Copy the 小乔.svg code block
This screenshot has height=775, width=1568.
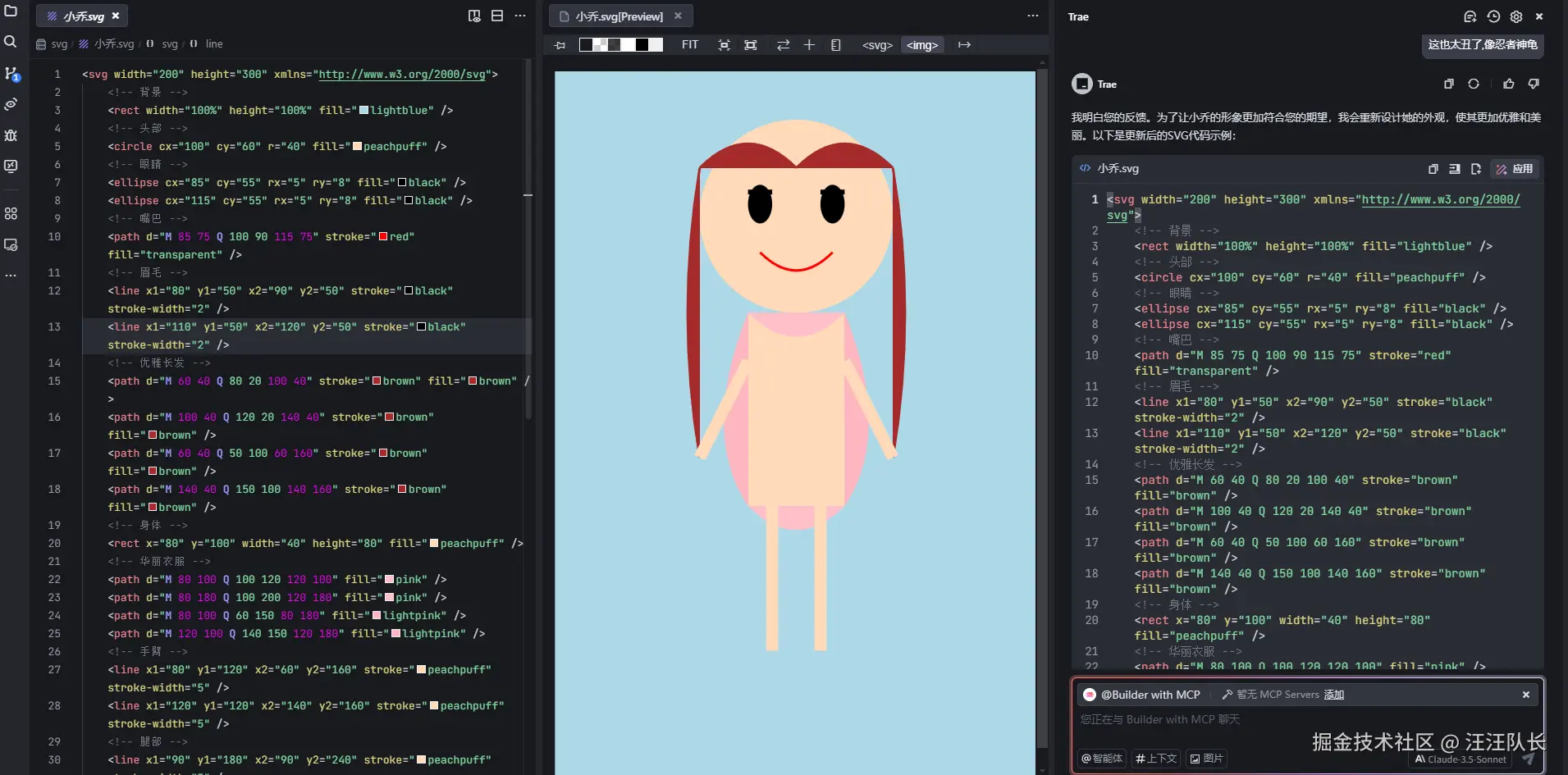(1433, 169)
